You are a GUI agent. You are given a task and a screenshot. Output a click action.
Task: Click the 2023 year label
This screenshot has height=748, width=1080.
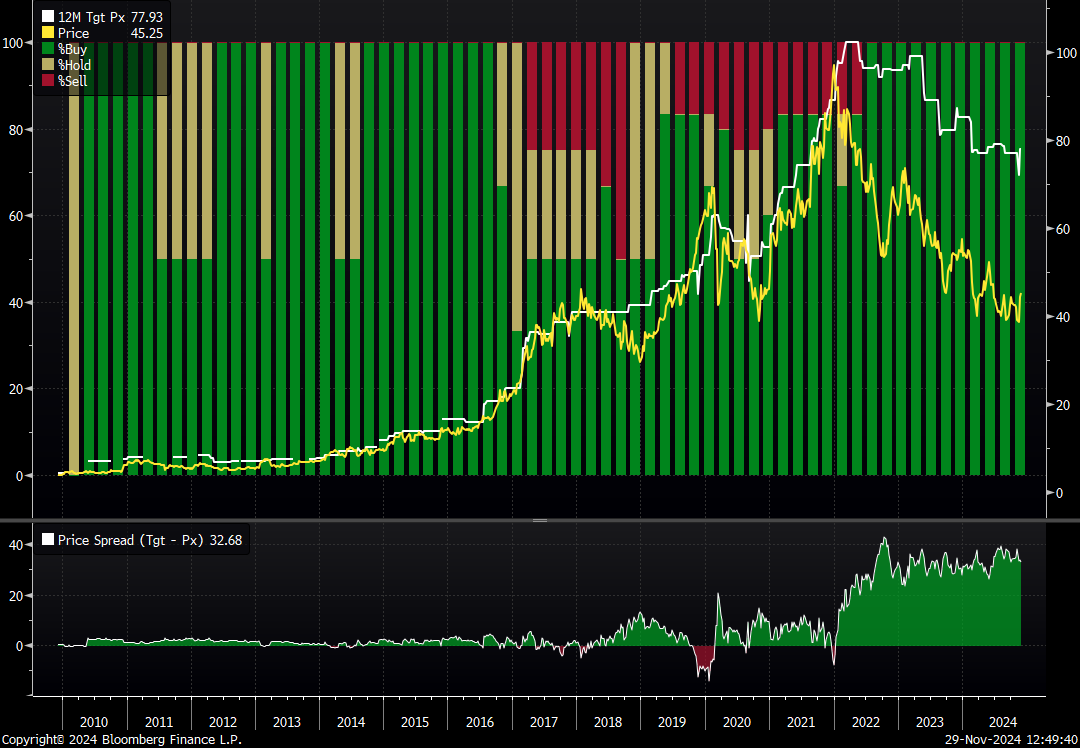tap(930, 722)
